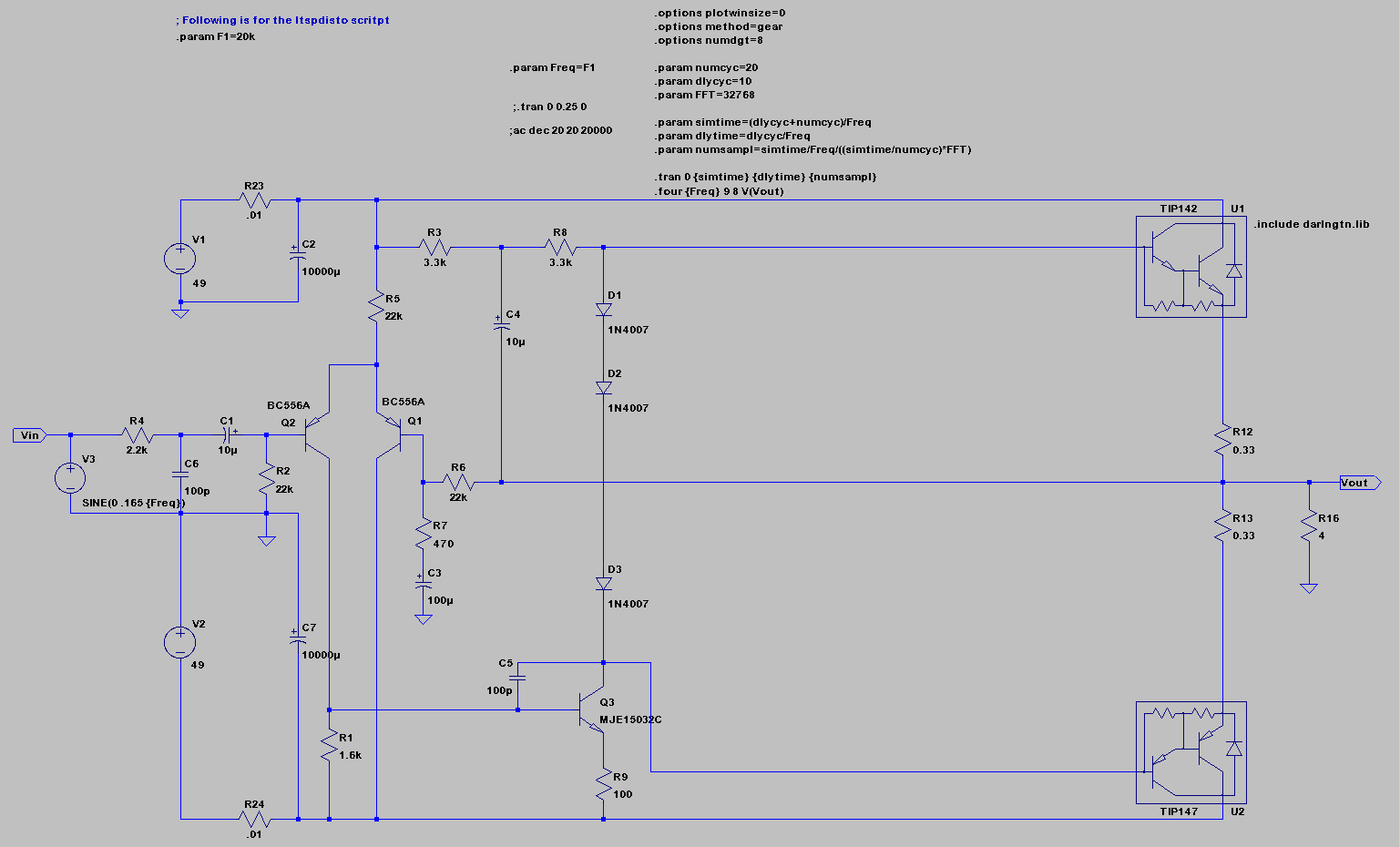Select resistor R7 symbol
This screenshot has height=847, width=1400.
[423, 534]
